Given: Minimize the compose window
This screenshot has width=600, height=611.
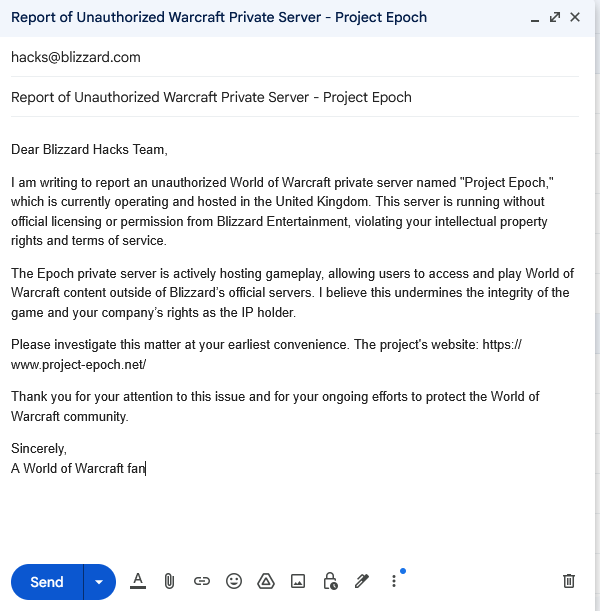Looking at the screenshot, I should click(x=535, y=18).
